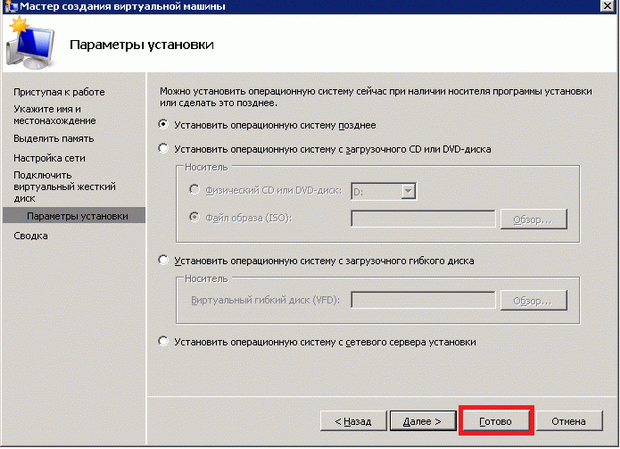Select 'Установить операционную систему позднее' radio button
The height and width of the screenshot is (449, 620).
[x=165, y=125]
